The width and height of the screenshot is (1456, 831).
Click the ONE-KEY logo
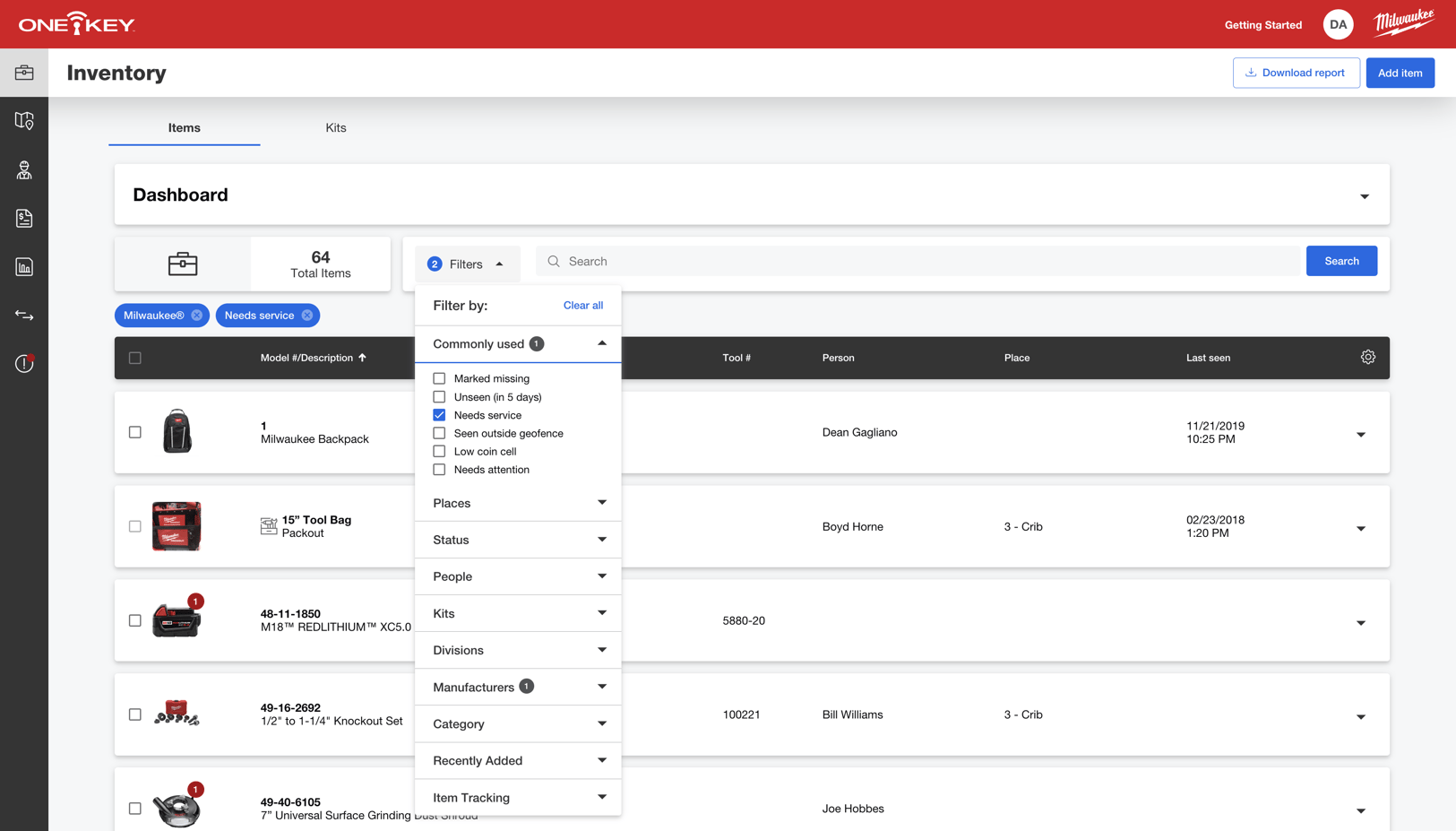click(x=77, y=24)
